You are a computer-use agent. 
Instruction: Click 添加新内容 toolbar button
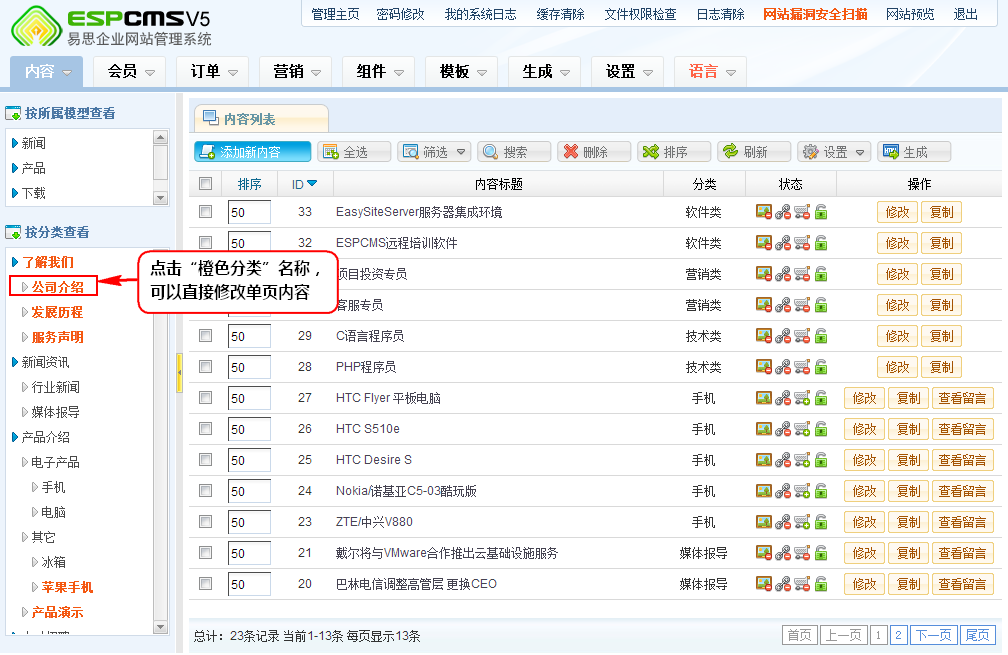point(252,152)
